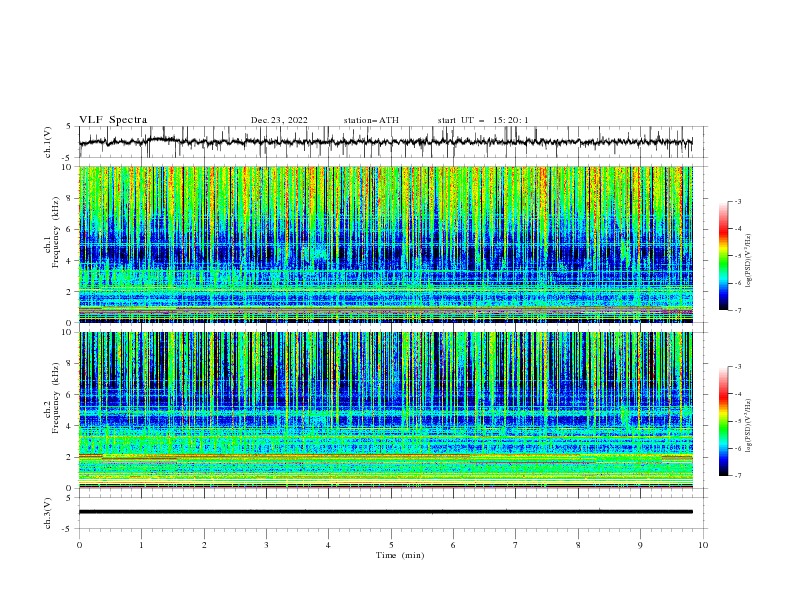The image size is (792, 612).
Task: Click the "6" tick label on the time axis
Action: click(x=453, y=545)
